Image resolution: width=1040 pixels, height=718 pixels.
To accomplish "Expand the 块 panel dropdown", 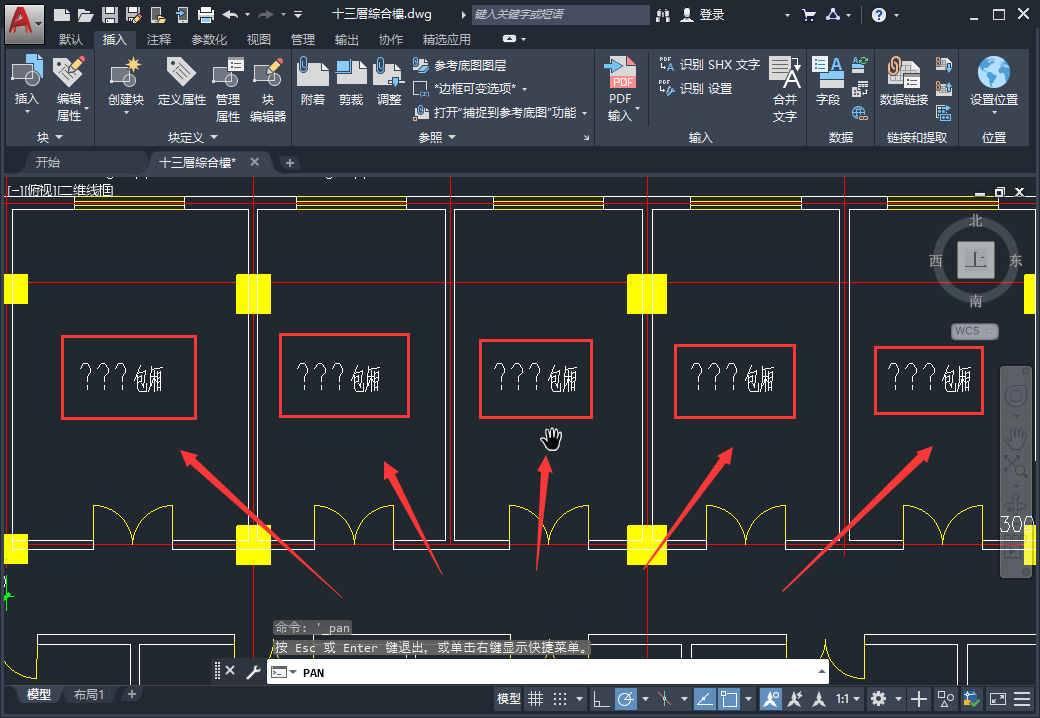I will click(50, 137).
